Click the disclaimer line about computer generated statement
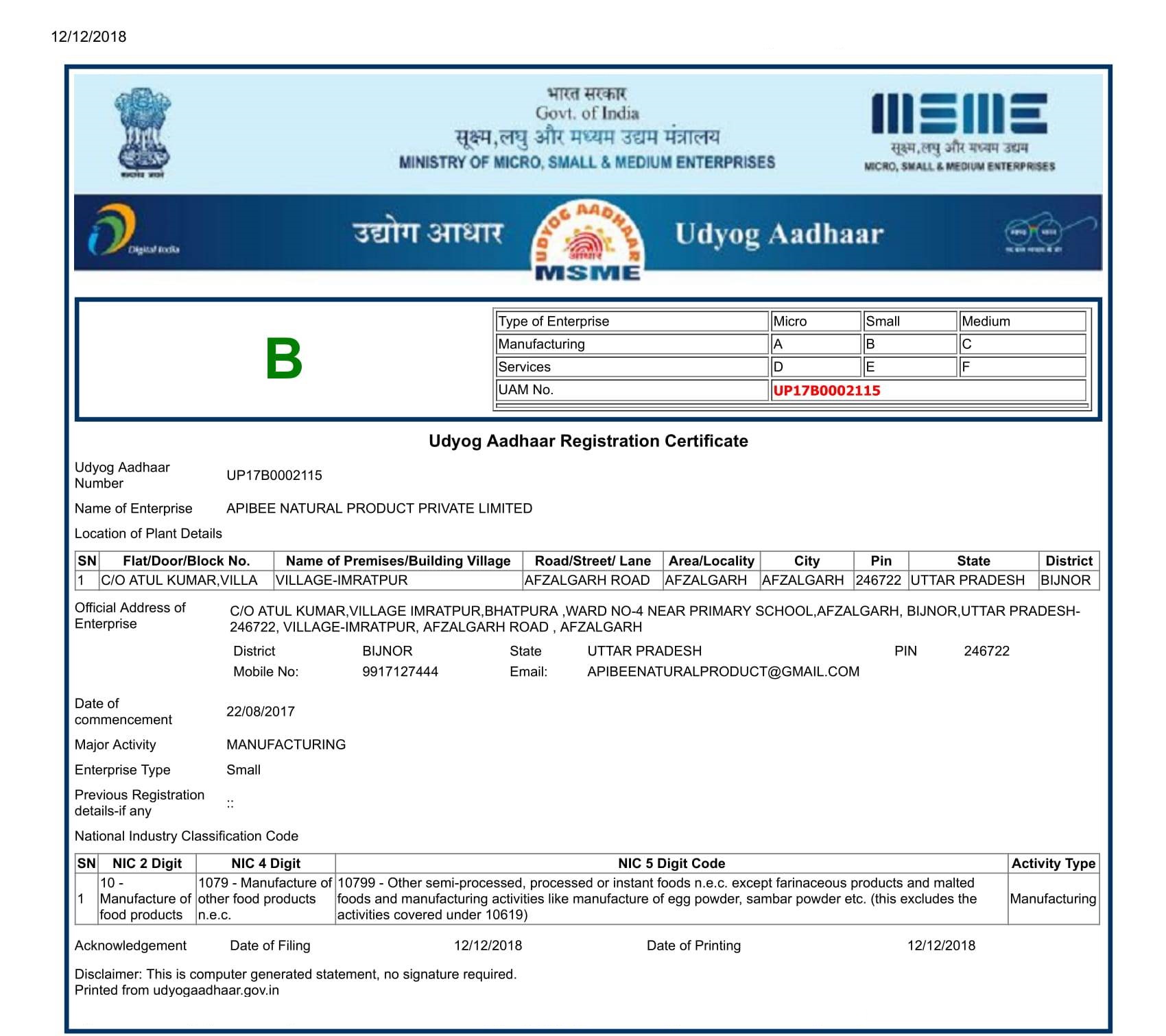Screen dimensions: 1166x1036 click(x=296, y=974)
